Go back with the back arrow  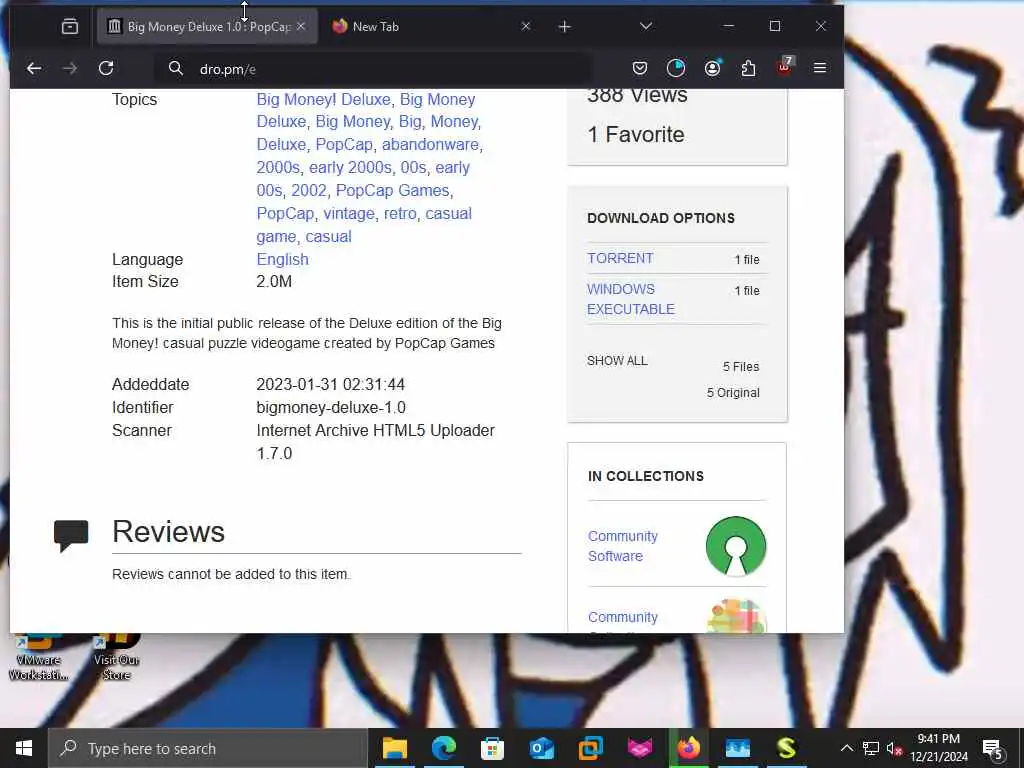point(34,68)
